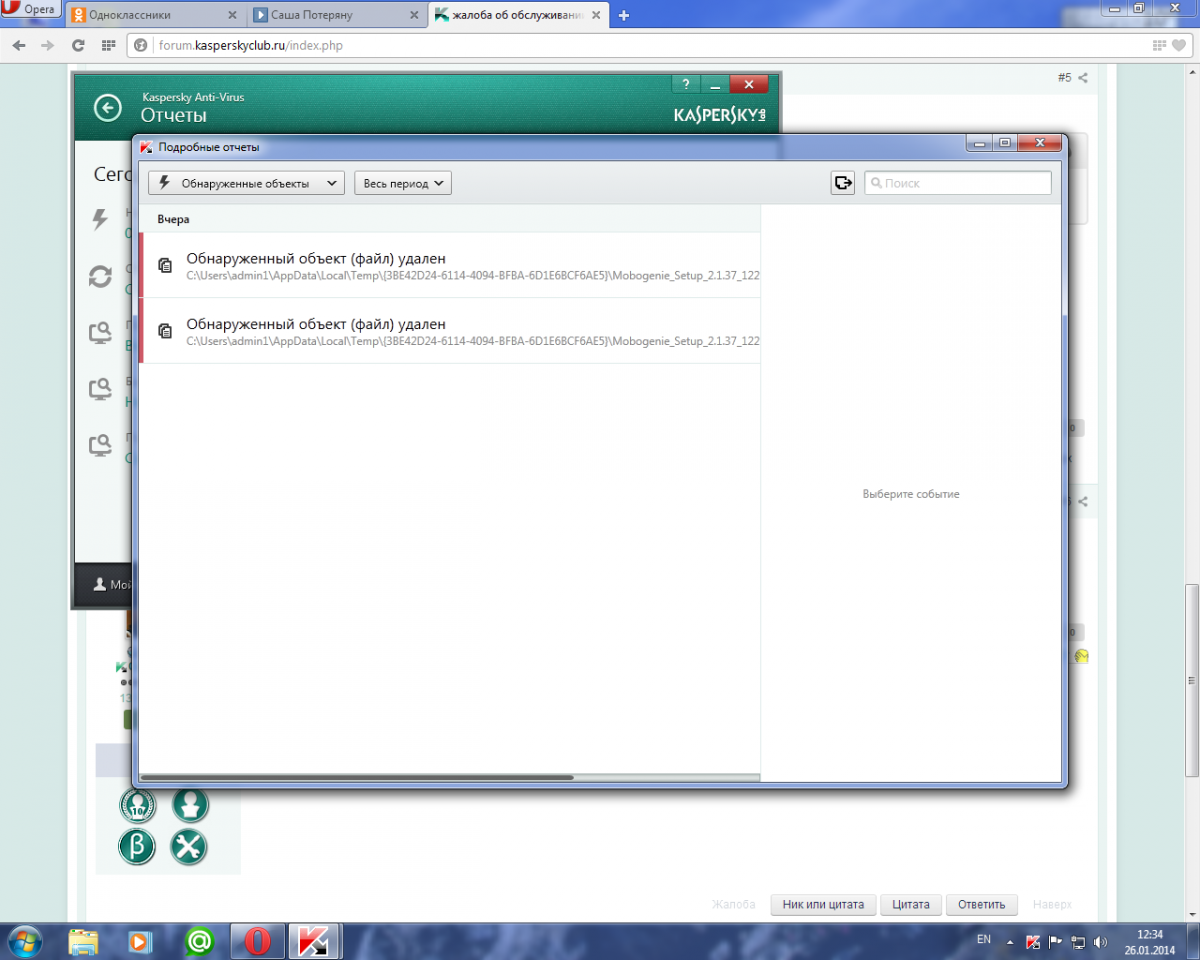This screenshot has height=960, width=1200.
Task: Click file icon of the second deleted object row
Action: point(165,331)
